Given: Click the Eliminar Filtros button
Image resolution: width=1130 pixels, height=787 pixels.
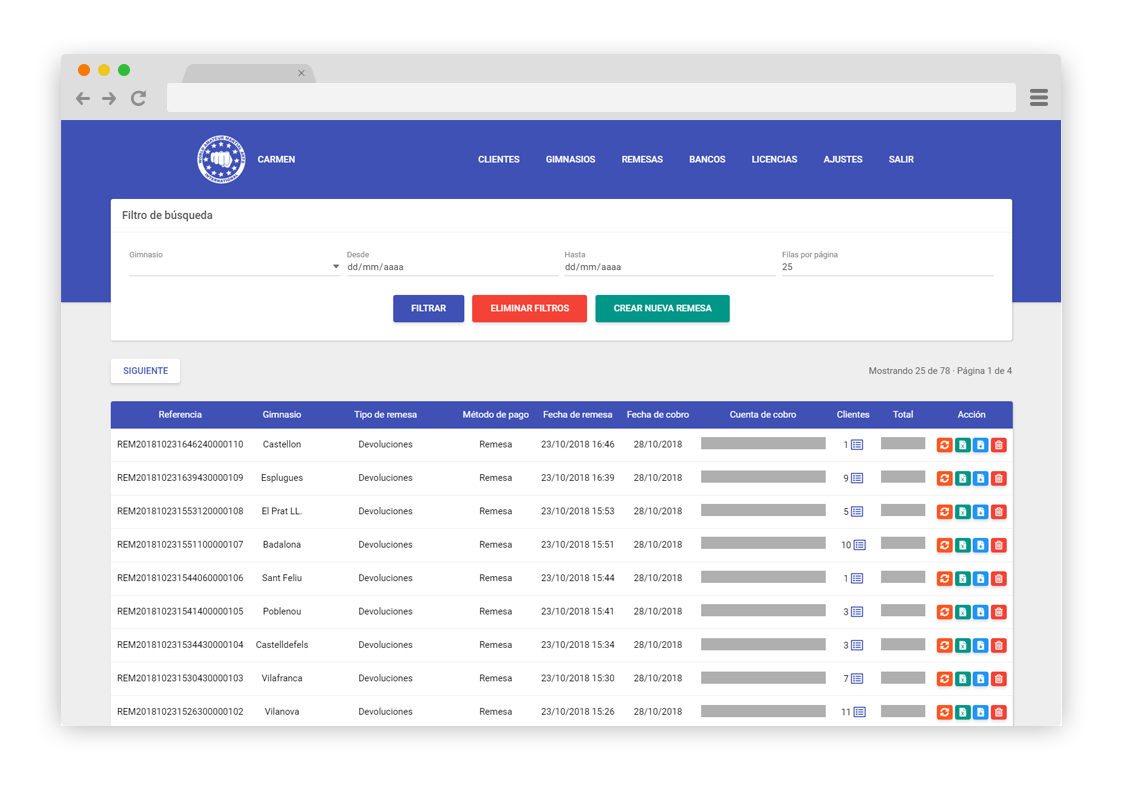Looking at the screenshot, I should tap(530, 308).
